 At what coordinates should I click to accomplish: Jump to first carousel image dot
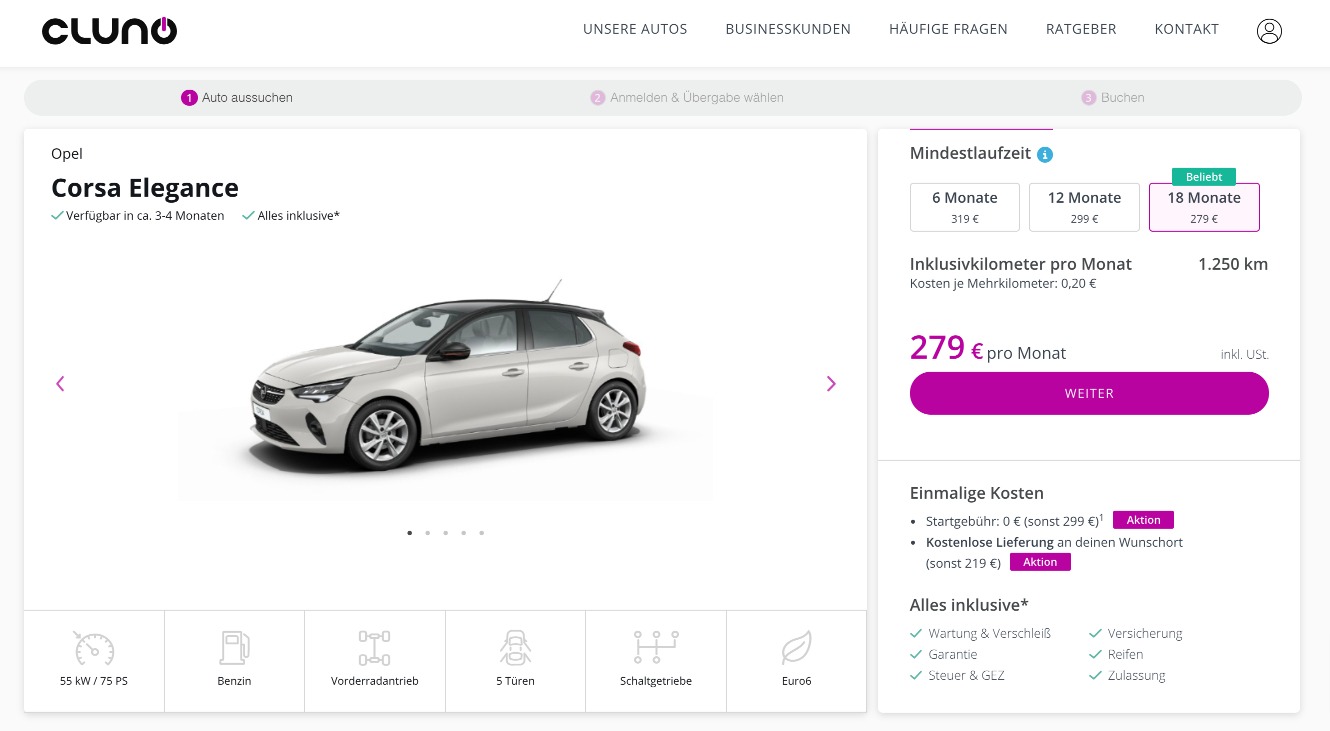(x=410, y=533)
